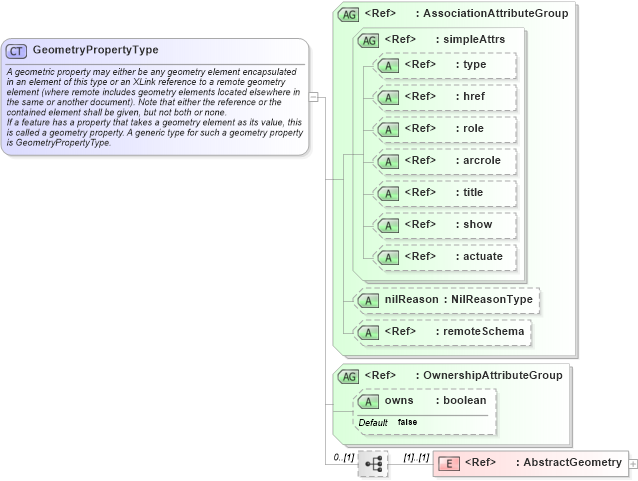This screenshot has height=481, width=638.
Task: Click the E icon of AbstractGeometry element
Action: coord(449,464)
